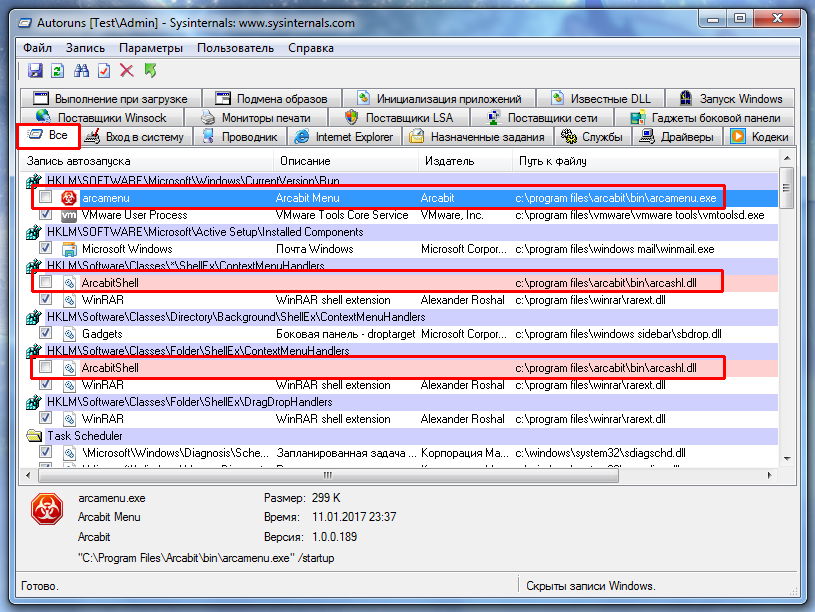Enable the arcamenu autorun entry checkbox
Viewport: 815px width, 612px height.
46,197
